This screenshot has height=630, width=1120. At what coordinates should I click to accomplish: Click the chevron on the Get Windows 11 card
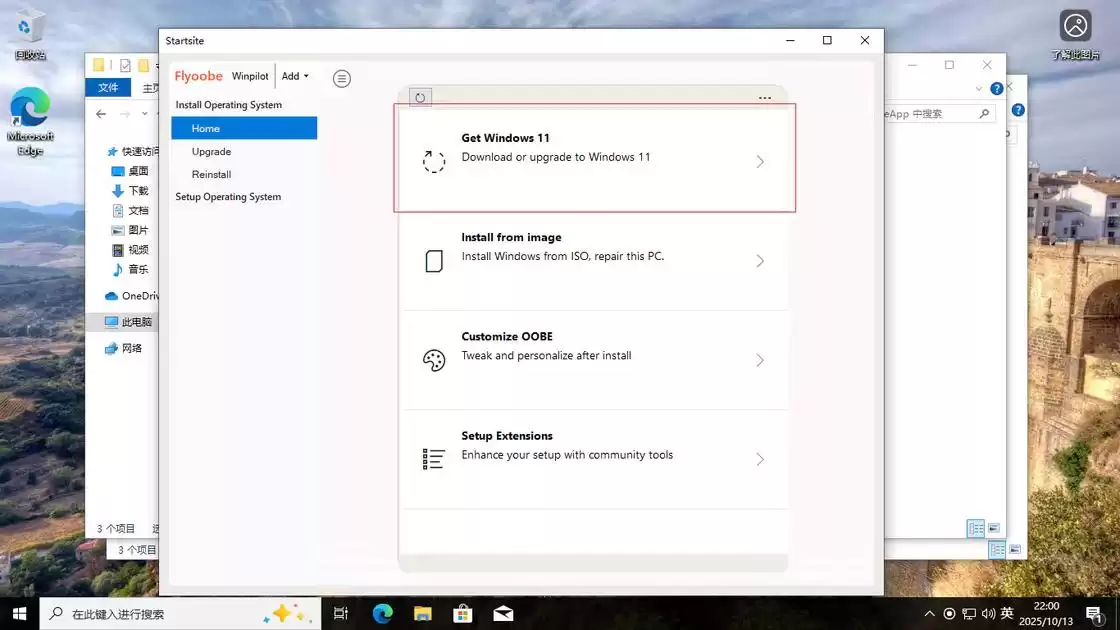pyautogui.click(x=760, y=161)
